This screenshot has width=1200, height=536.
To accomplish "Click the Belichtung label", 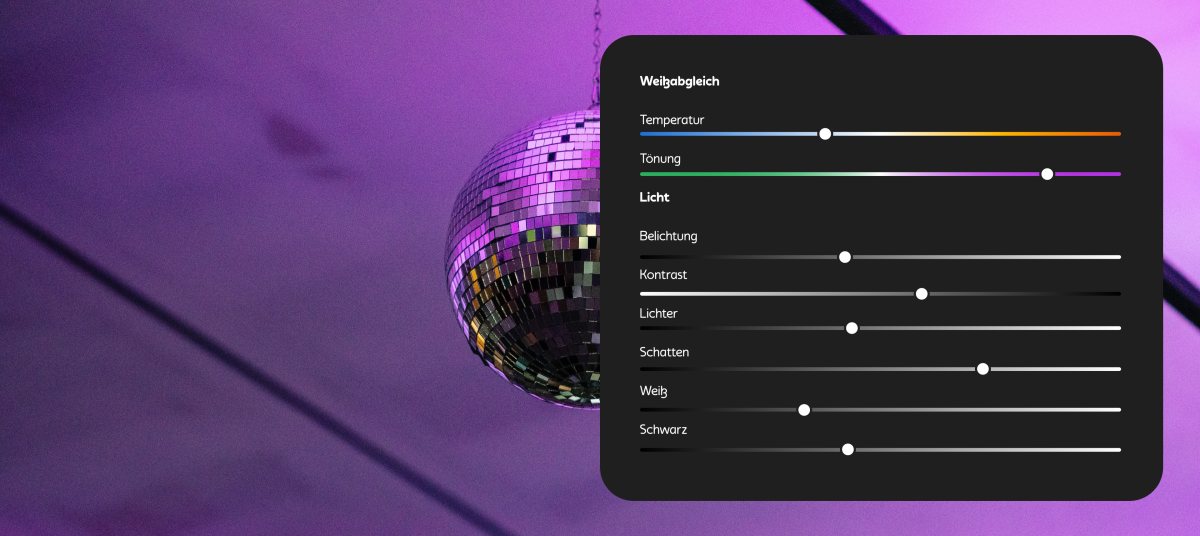I will click(669, 236).
